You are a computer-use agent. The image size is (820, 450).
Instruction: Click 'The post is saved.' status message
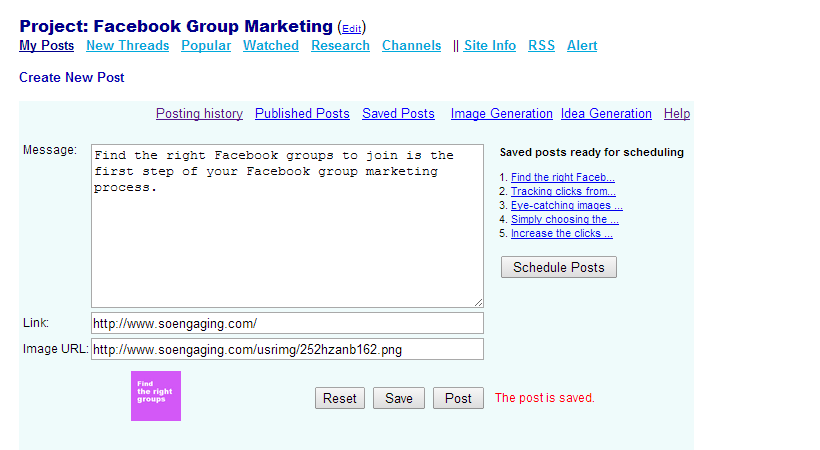coord(544,398)
